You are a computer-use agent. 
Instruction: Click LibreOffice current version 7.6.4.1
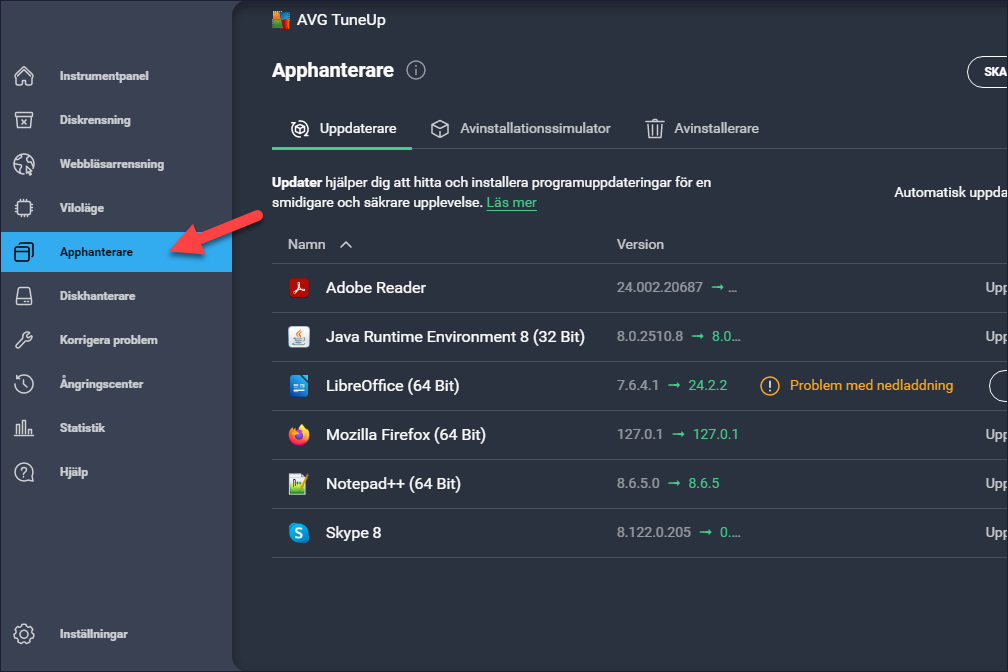point(638,385)
